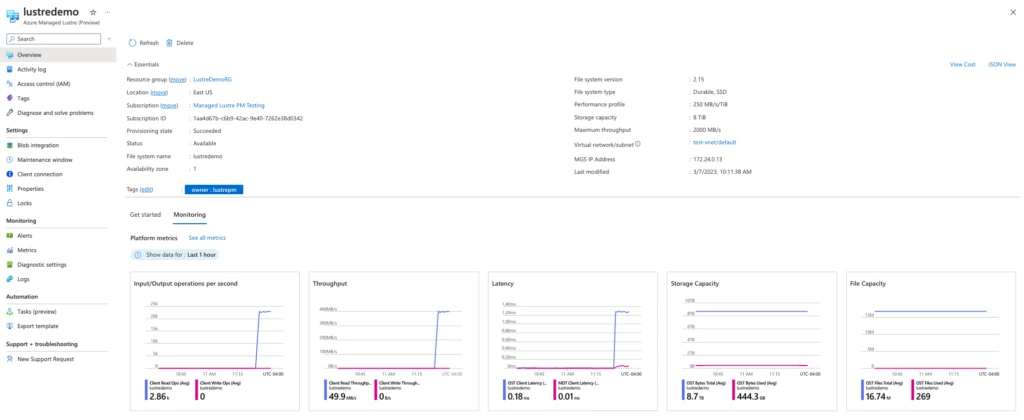
Task: Click the Tasks (preview) icon
Action: click(10, 312)
